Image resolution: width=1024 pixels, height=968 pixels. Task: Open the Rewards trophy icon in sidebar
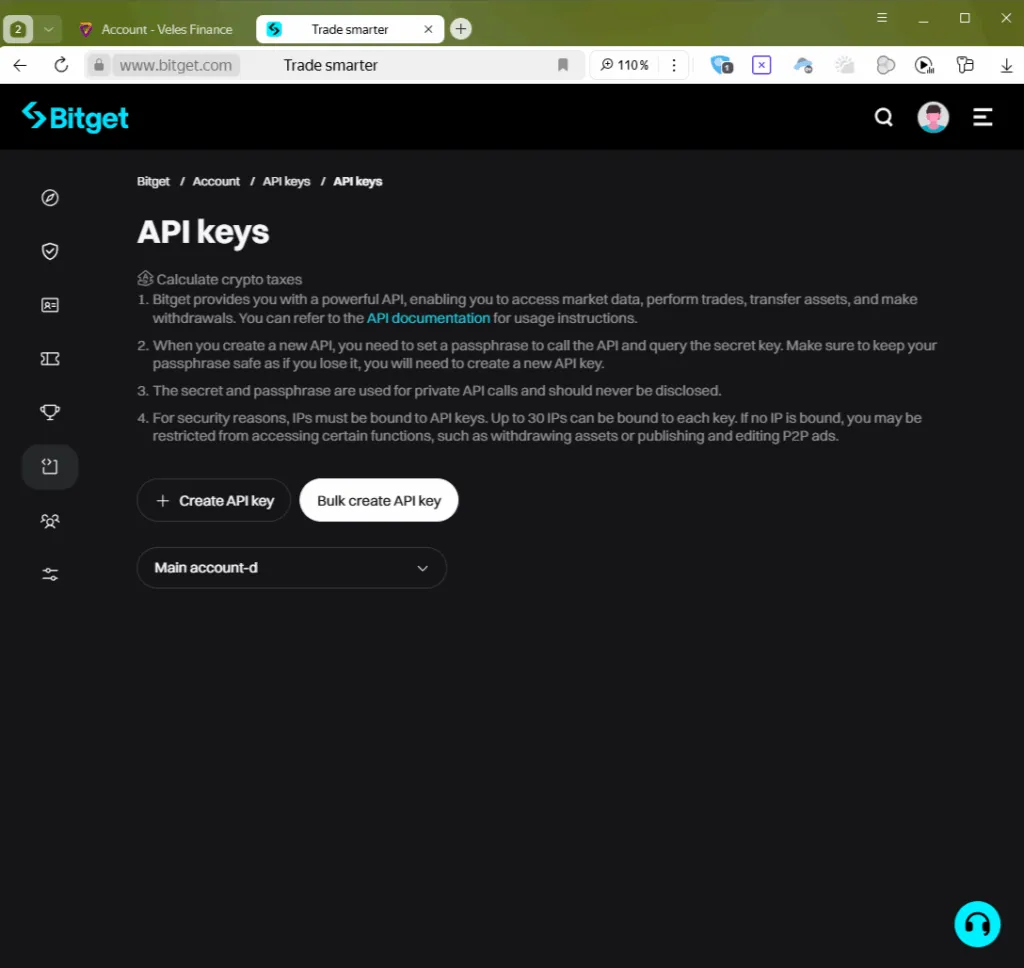[50, 412]
